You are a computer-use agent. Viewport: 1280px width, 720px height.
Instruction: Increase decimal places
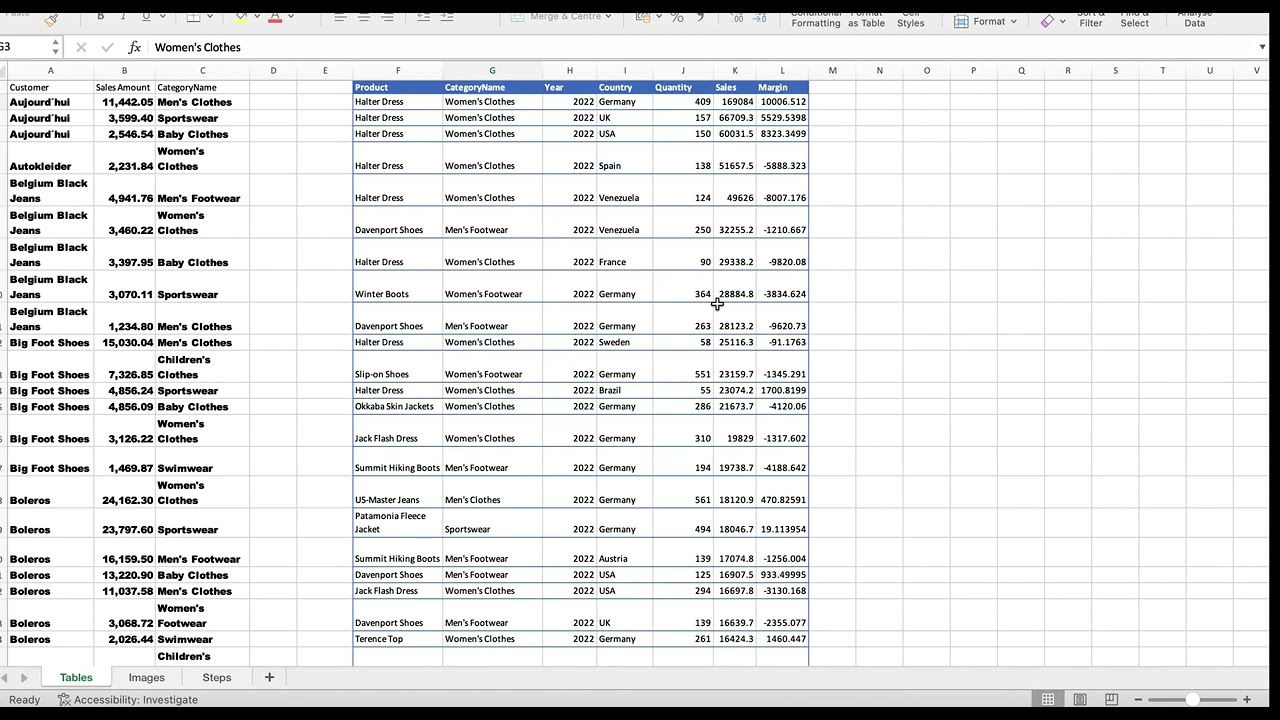(737, 17)
